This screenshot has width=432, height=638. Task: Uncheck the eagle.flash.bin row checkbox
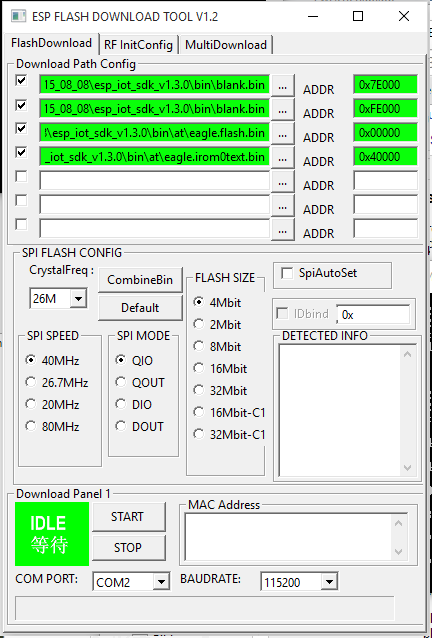(21, 128)
